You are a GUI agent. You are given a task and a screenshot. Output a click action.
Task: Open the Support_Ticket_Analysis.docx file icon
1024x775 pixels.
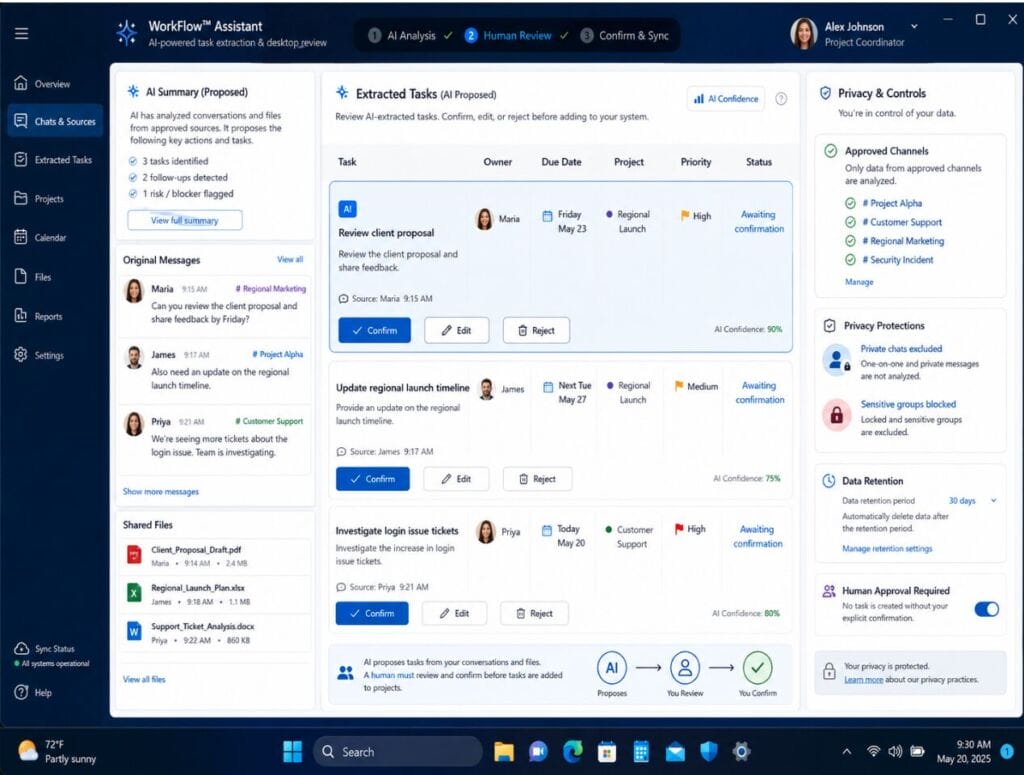134,631
